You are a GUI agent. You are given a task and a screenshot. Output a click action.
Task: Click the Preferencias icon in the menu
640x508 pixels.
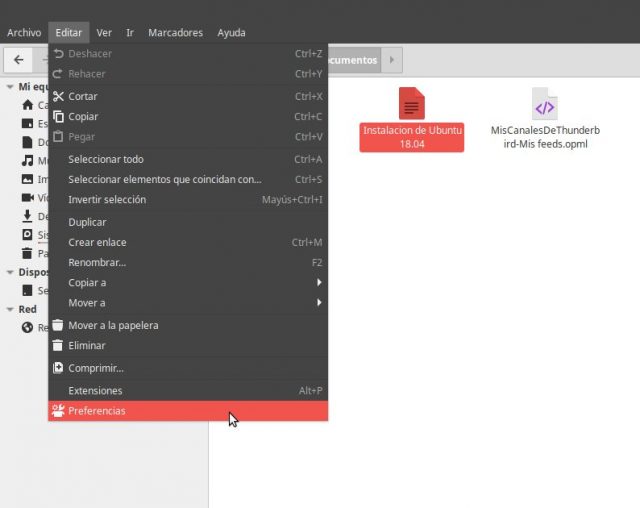(58, 411)
